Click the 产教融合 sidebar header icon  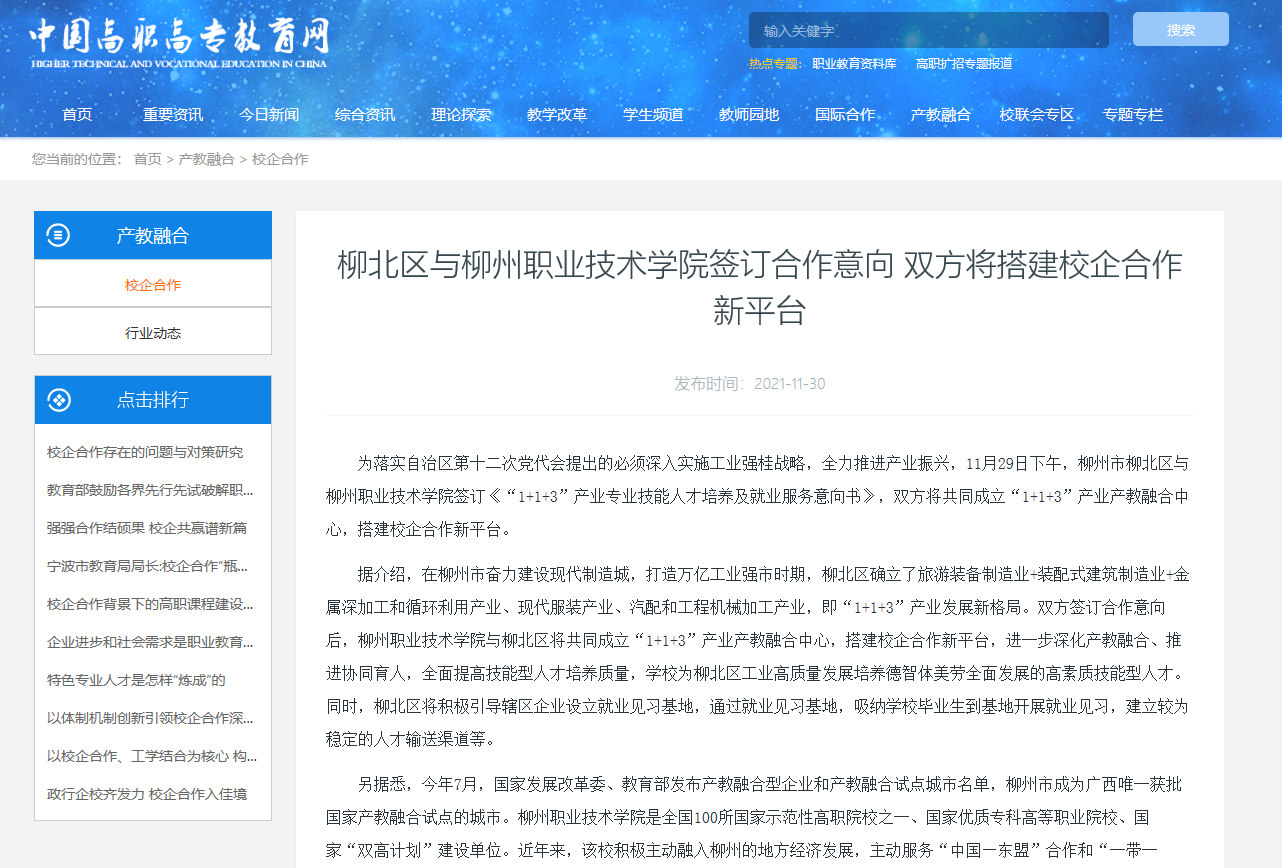tap(59, 235)
